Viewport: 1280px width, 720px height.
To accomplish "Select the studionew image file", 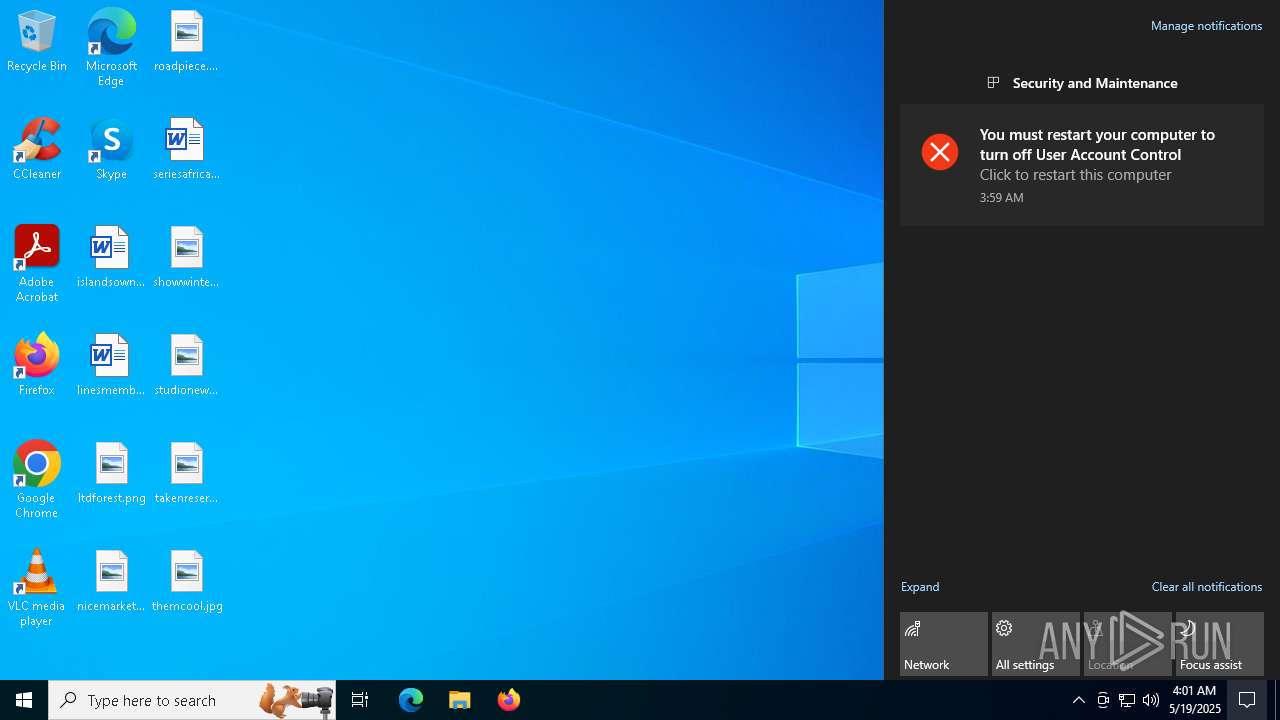I will 186,366.
